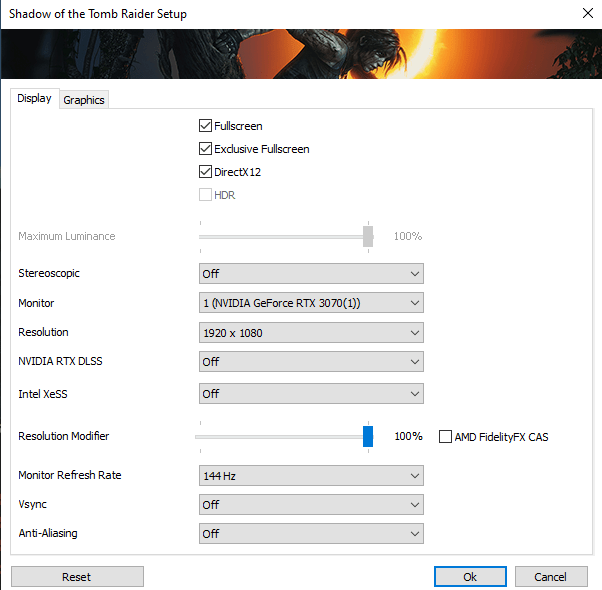This screenshot has width=602, height=590.
Task: Click the Maximum Luminance 100% value
Action: [x=408, y=236]
